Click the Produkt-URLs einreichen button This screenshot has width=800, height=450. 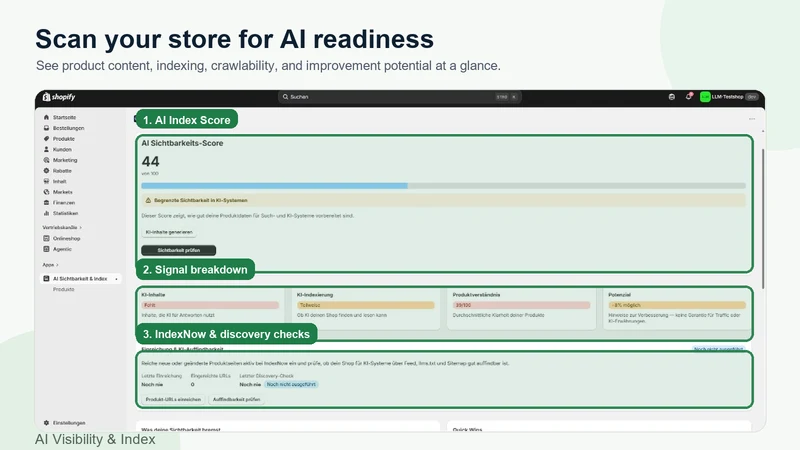[173, 399]
